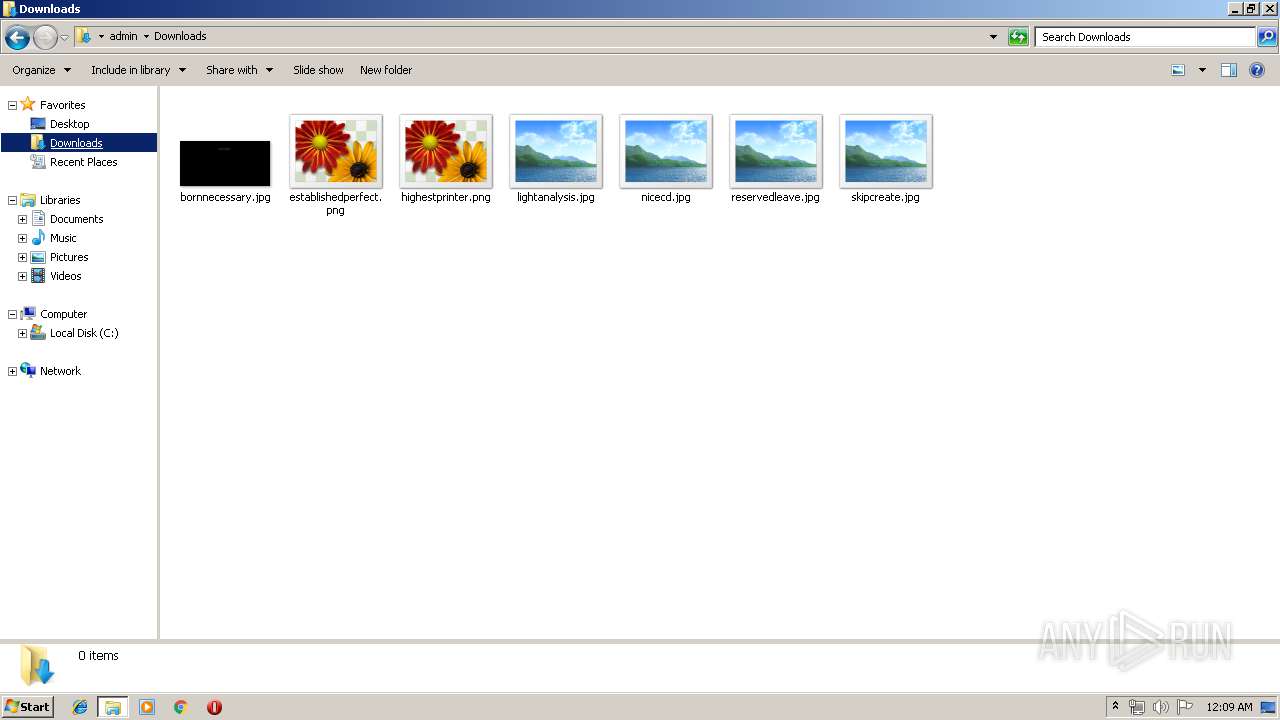Select the Documents library
The image size is (1280, 720).
coord(76,219)
